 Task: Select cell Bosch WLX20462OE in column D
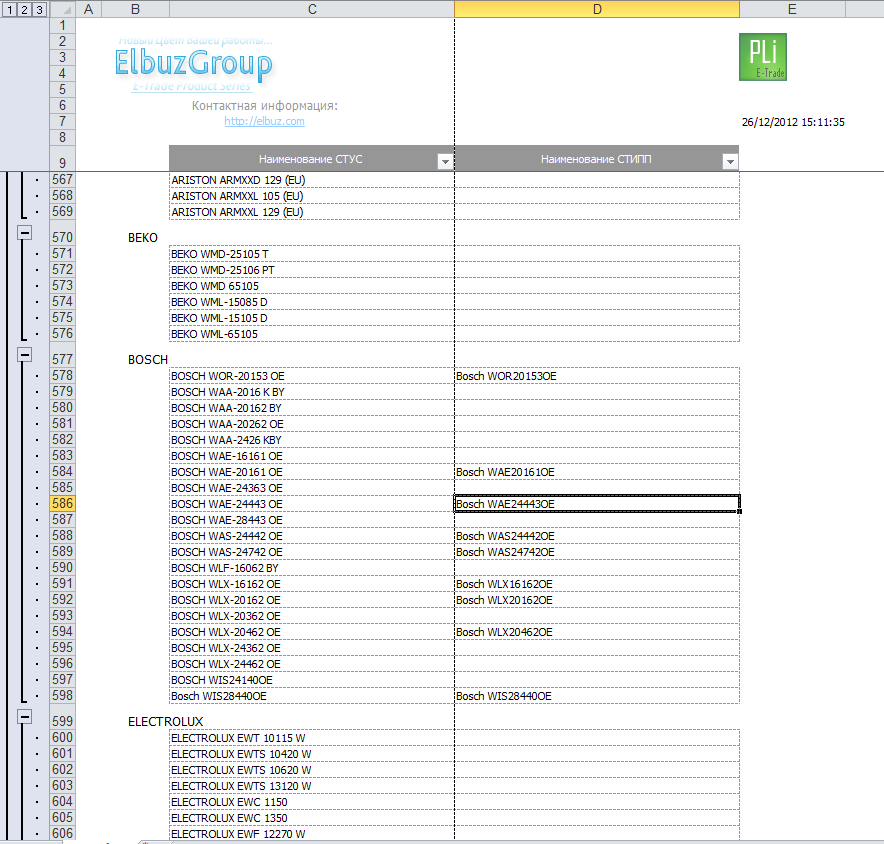(597, 631)
